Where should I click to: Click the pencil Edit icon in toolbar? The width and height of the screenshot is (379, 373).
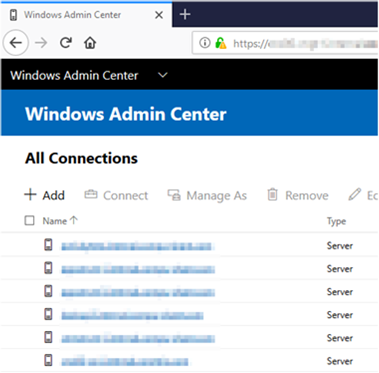(355, 195)
